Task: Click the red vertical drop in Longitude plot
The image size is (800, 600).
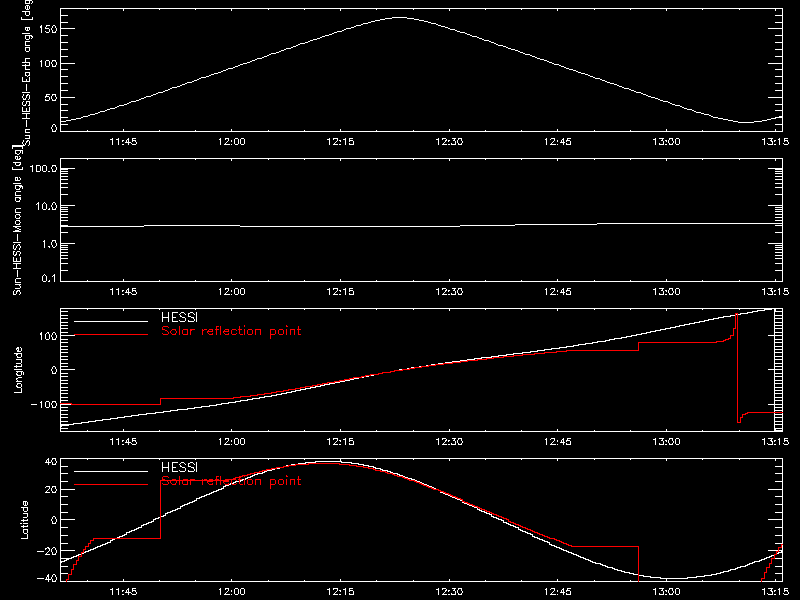Action: [x=738, y=367]
